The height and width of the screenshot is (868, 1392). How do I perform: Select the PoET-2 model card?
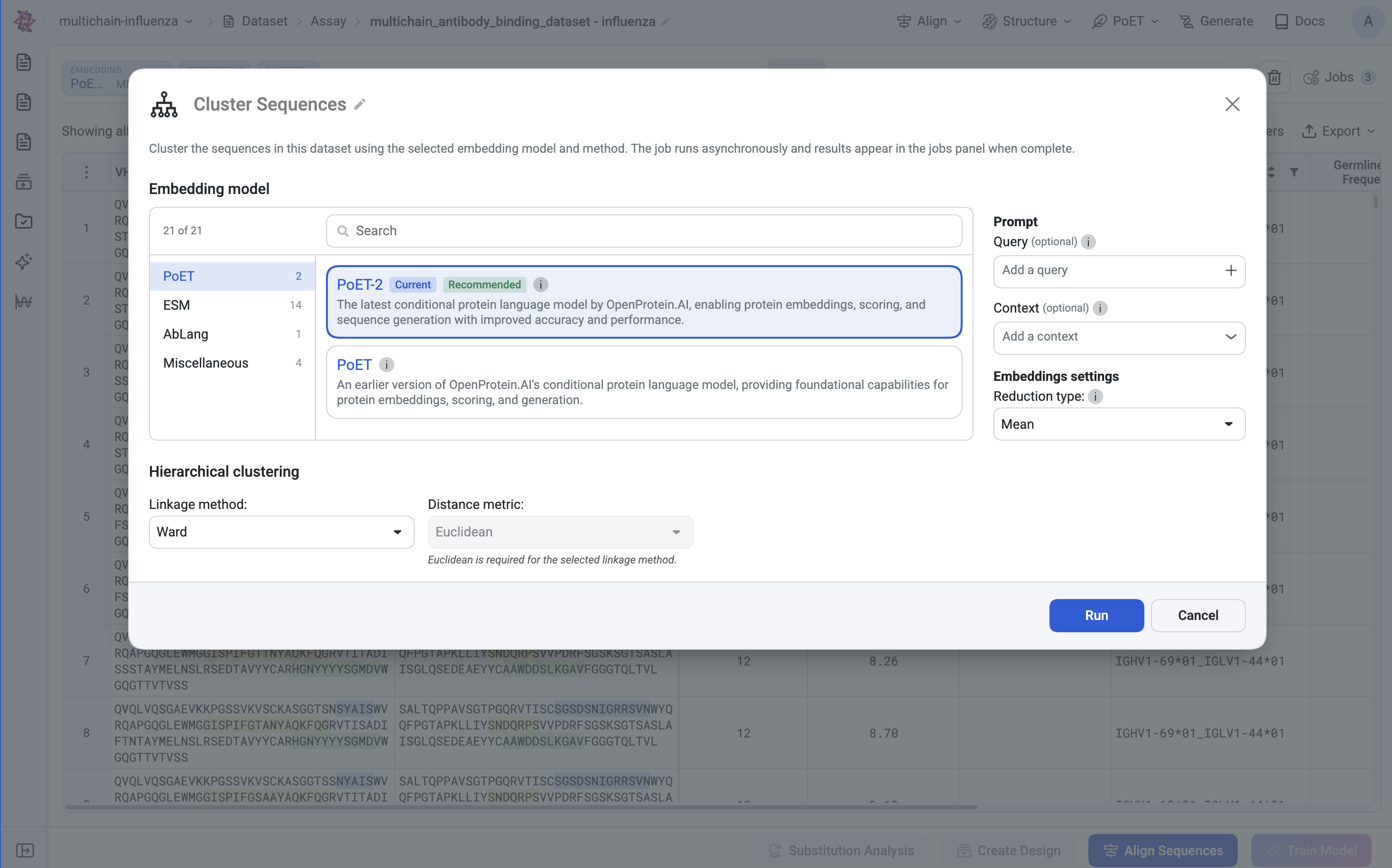[x=644, y=302]
